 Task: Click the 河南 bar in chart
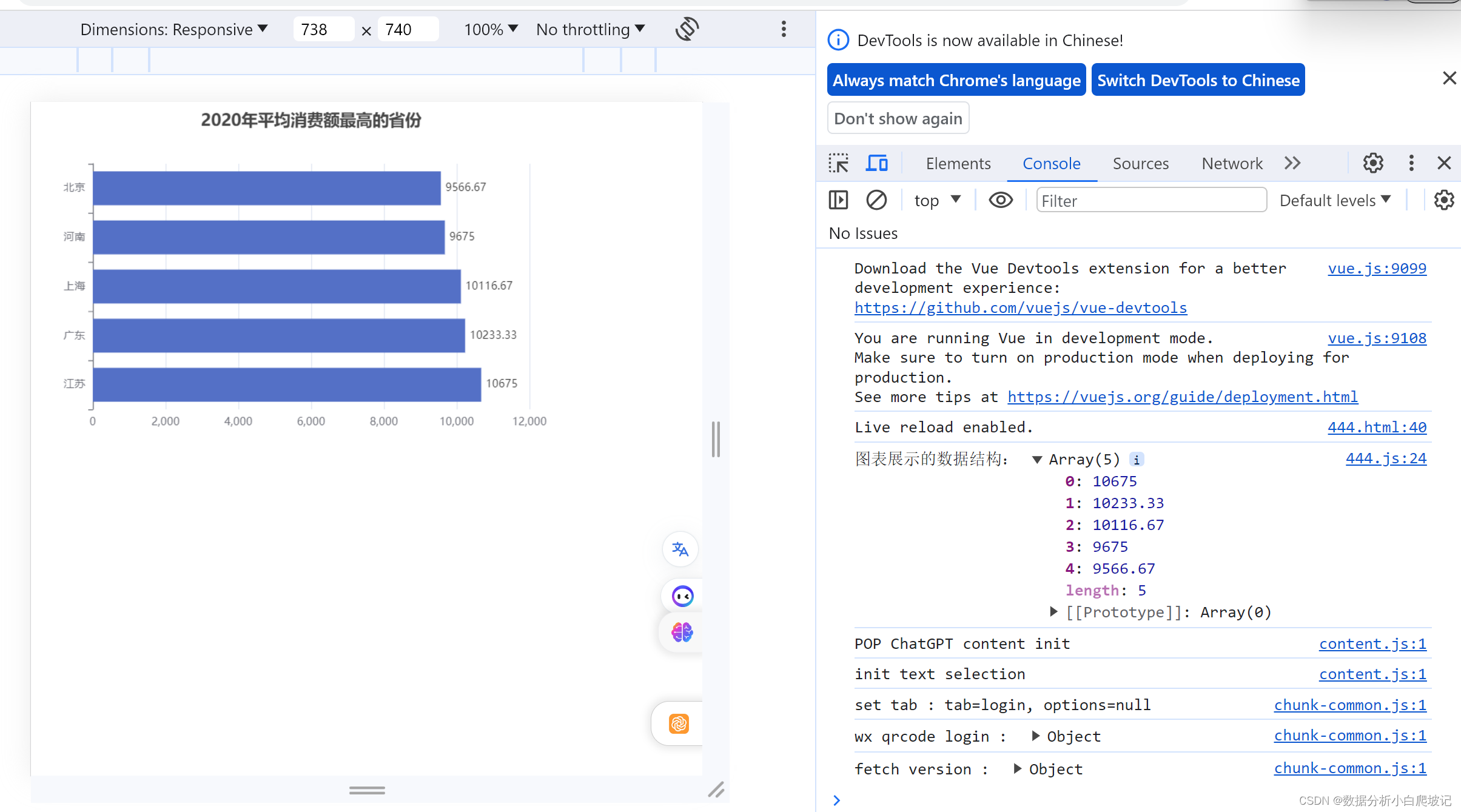pos(269,237)
